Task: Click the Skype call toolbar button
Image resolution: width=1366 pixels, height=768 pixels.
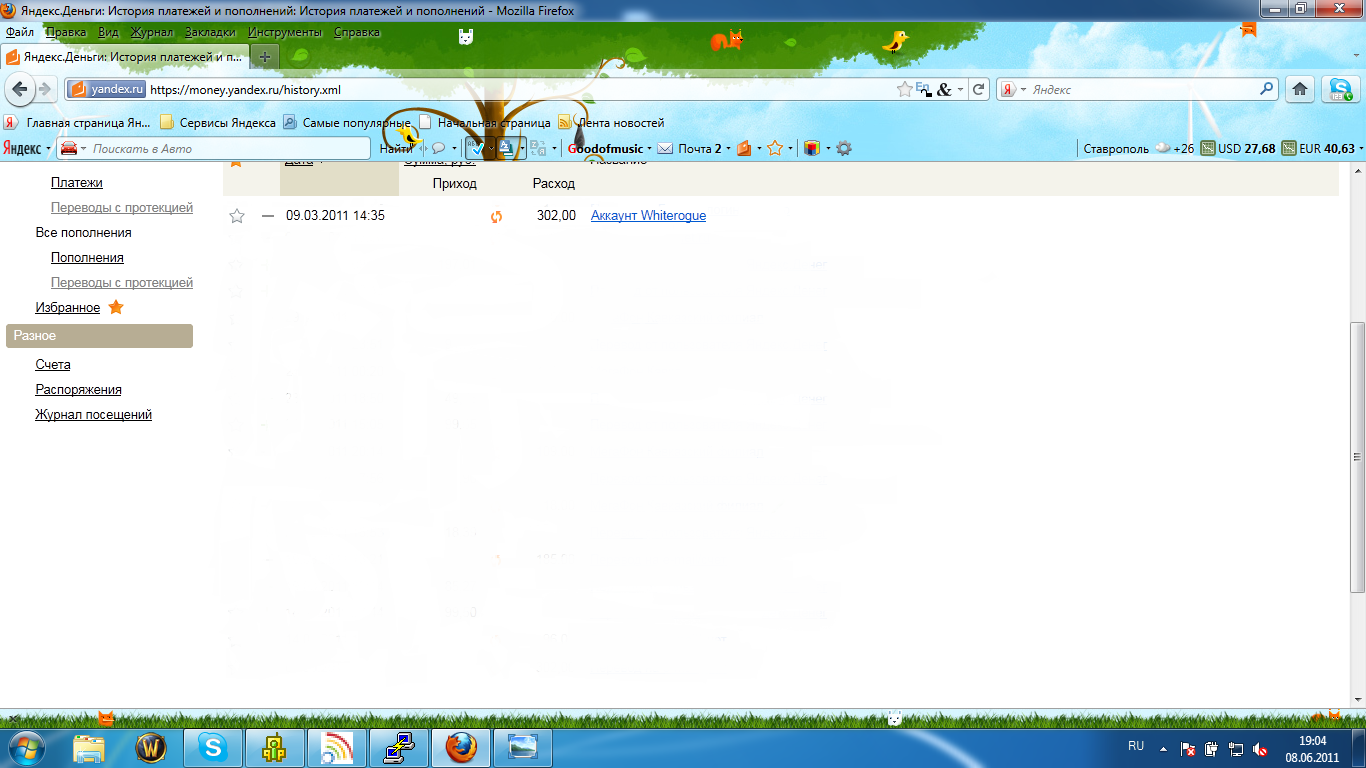Action: tap(1340, 89)
